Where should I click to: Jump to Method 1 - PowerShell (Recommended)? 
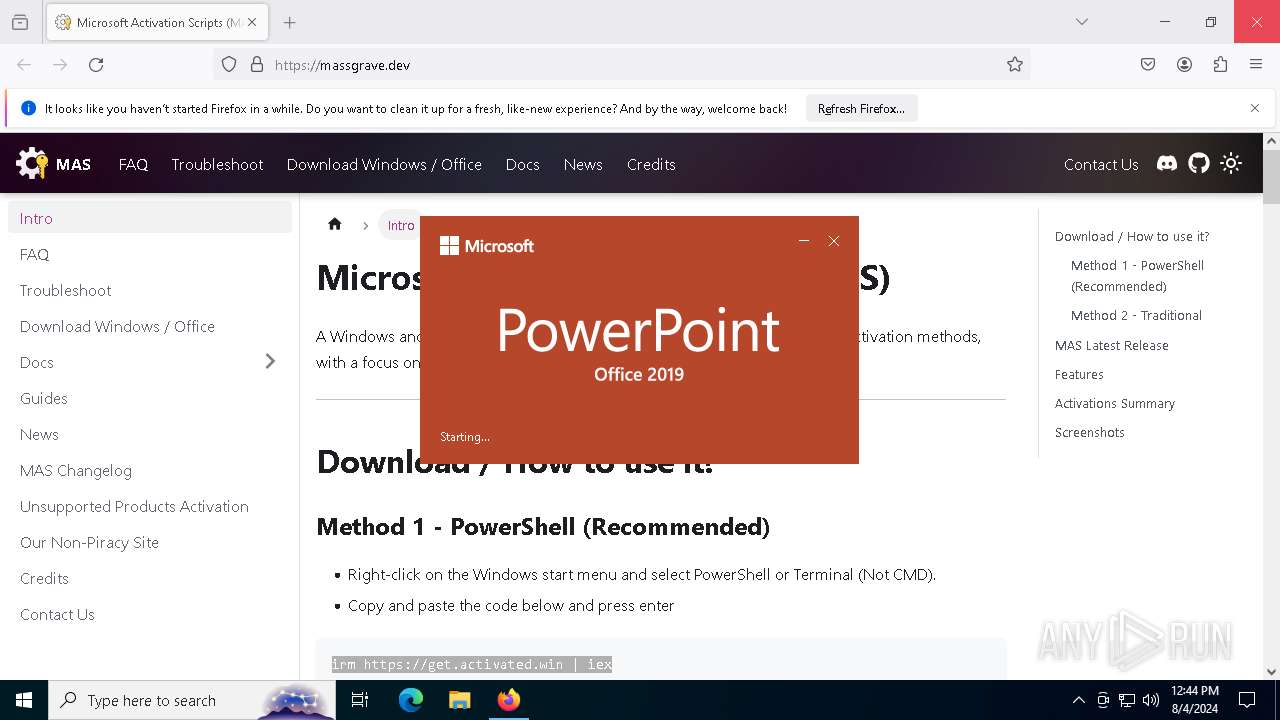coord(1137,276)
